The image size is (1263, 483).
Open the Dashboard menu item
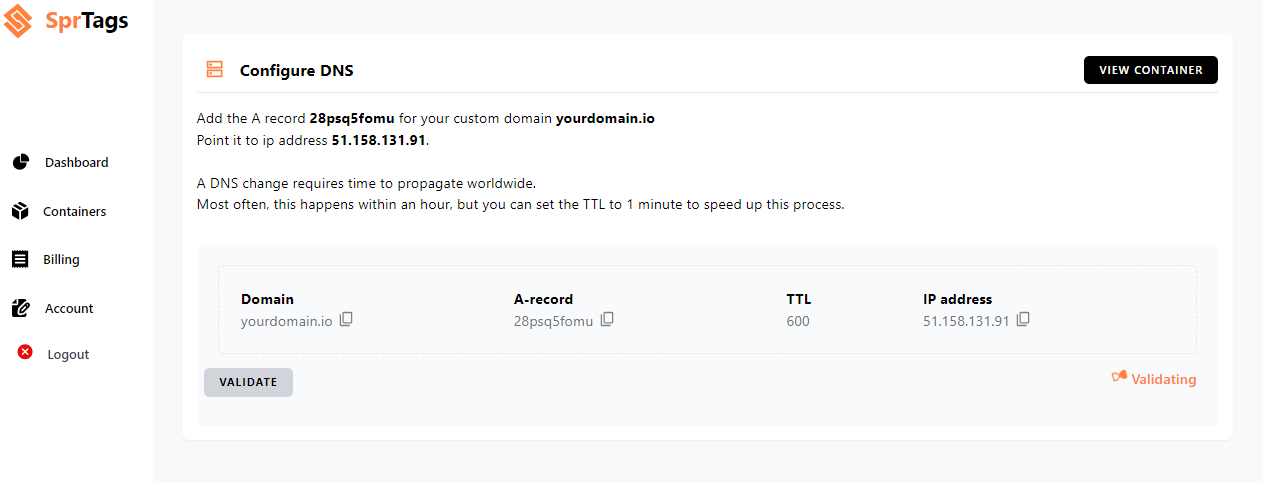pyautogui.click(x=76, y=163)
